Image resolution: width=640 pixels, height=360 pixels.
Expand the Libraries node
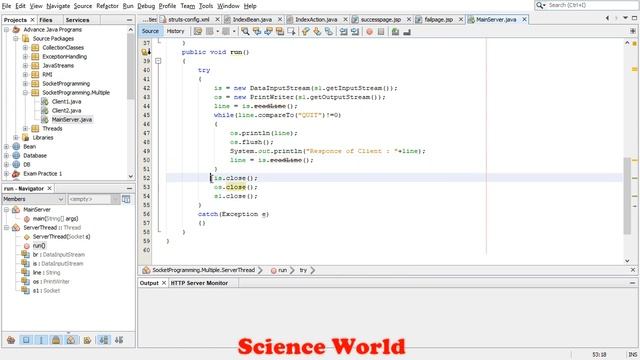point(16,137)
